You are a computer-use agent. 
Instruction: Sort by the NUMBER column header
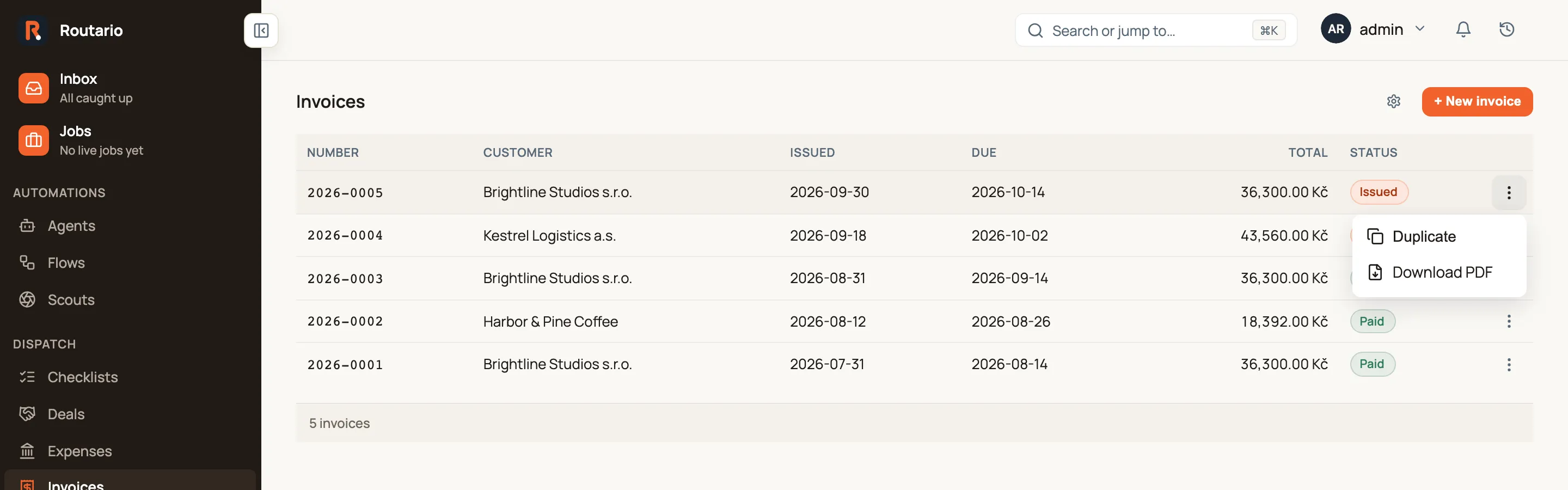(332, 152)
